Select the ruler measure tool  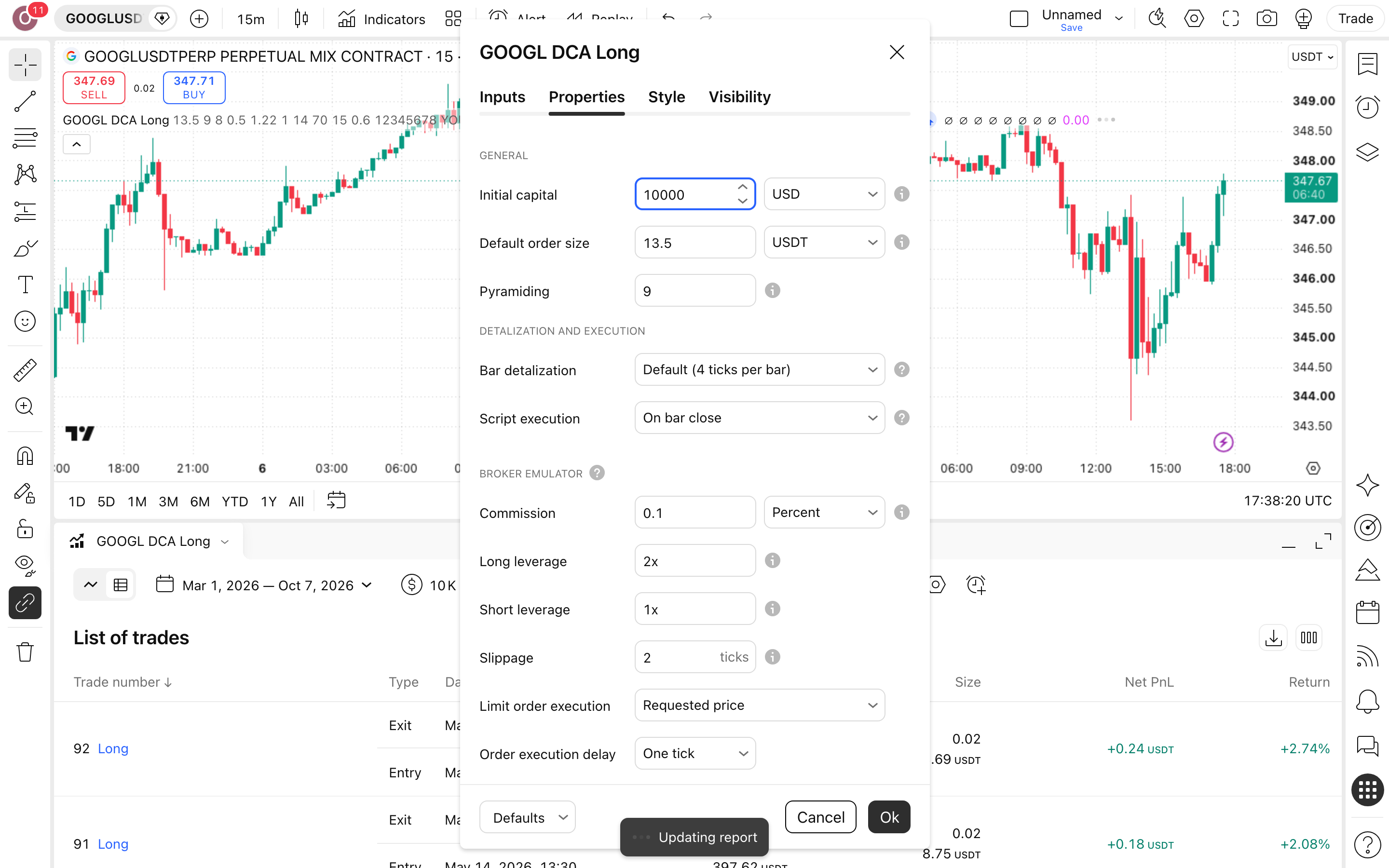click(x=25, y=370)
